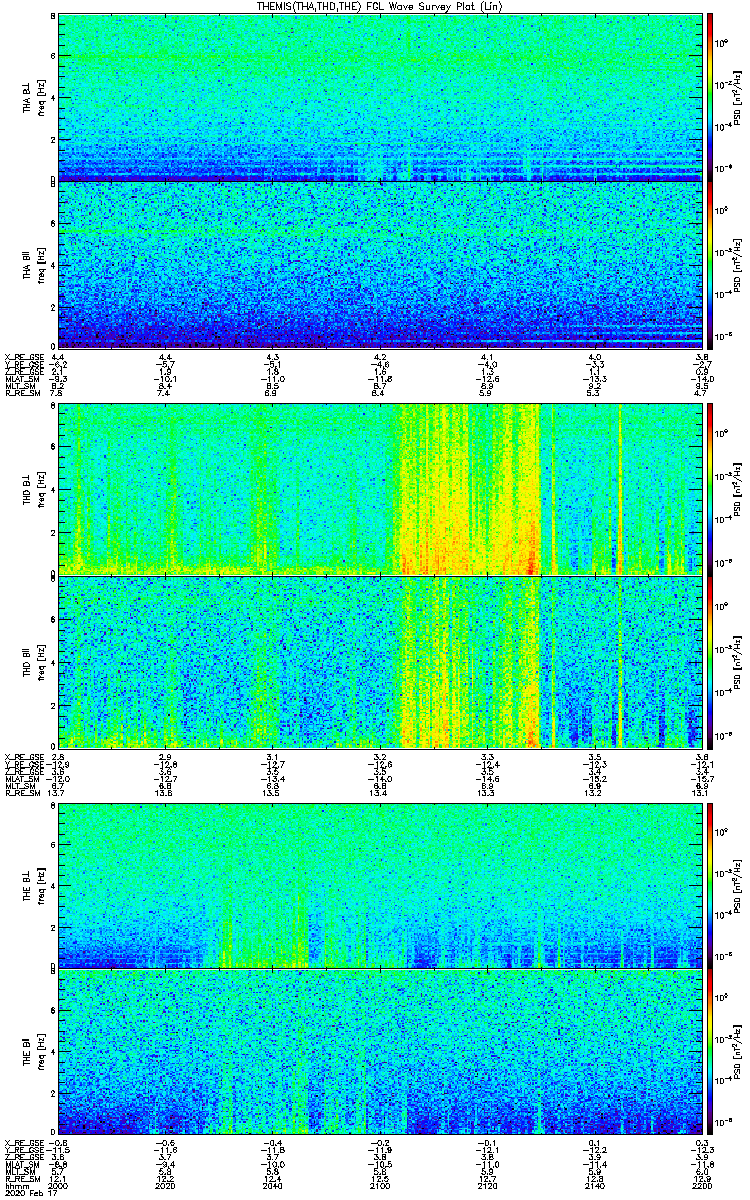Click the 2020 Feb 17 date label
Screen dimensions: 750x1200
tap(29, 1194)
